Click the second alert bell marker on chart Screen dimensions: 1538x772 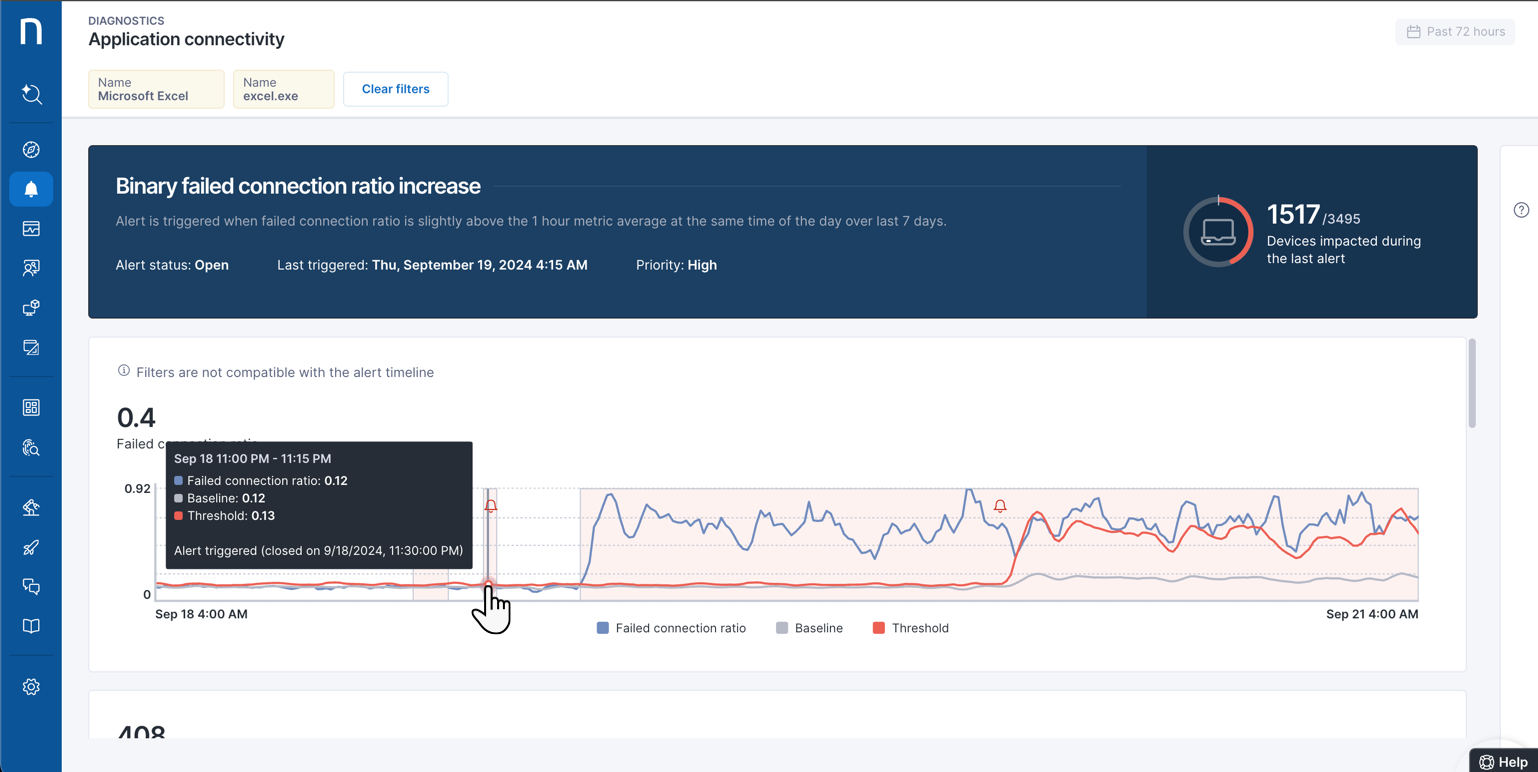(1000, 506)
